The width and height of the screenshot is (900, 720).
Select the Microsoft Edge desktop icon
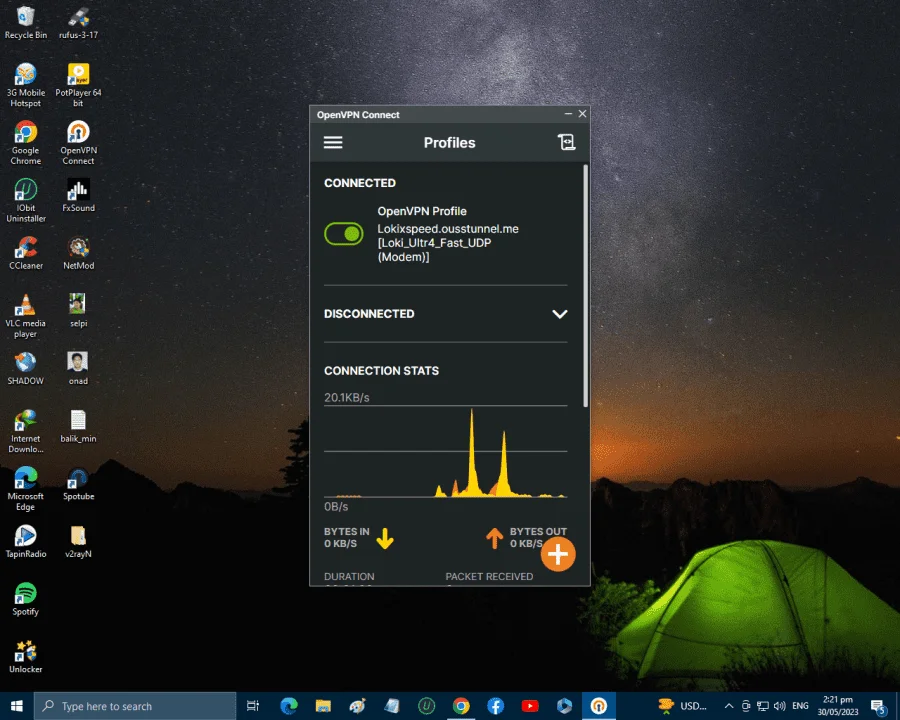(x=25, y=489)
